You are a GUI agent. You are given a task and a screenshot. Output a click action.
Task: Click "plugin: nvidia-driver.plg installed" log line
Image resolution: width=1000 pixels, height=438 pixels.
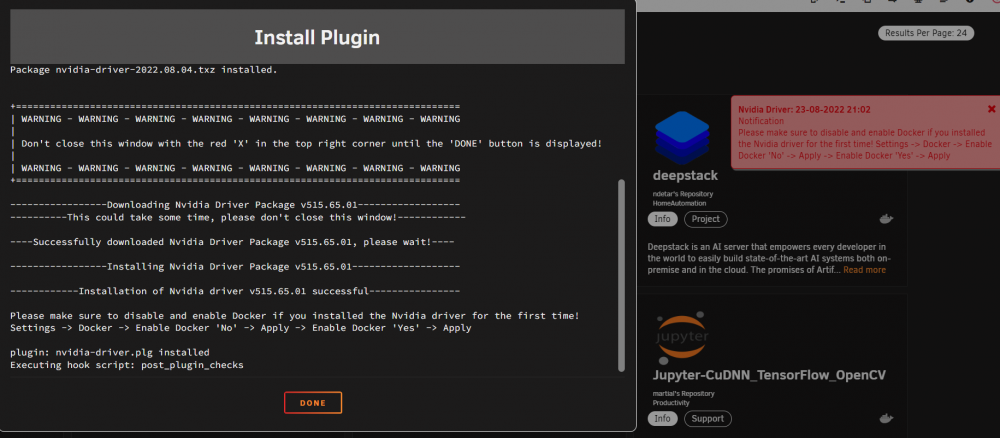pos(110,353)
